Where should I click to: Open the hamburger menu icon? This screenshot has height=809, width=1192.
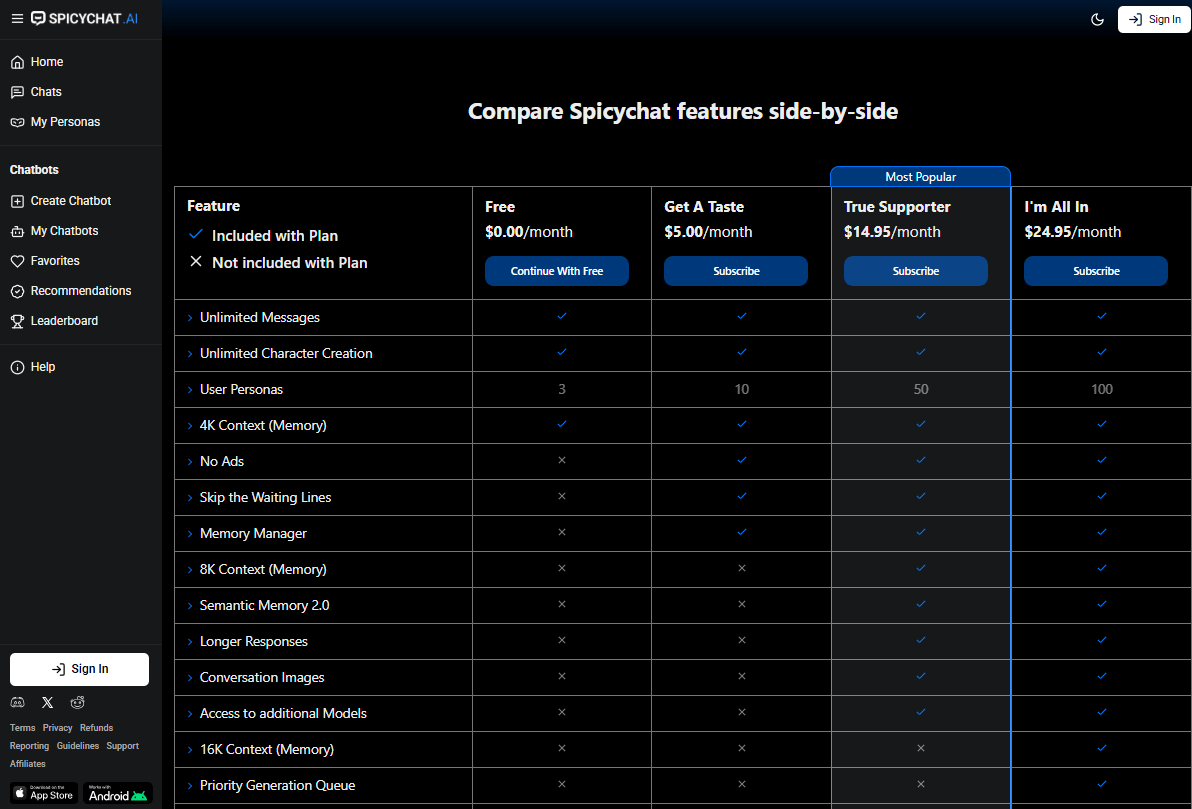click(x=17, y=18)
